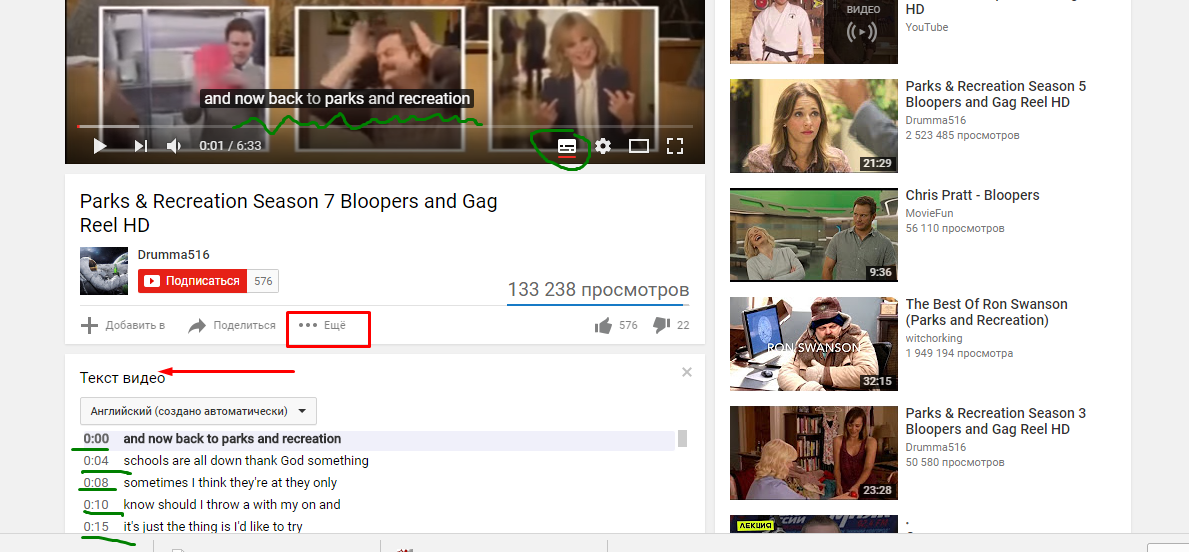Open Chris Pratt - Bloopers thumbnail
This screenshot has width=1189, height=552.
pyautogui.click(x=814, y=235)
